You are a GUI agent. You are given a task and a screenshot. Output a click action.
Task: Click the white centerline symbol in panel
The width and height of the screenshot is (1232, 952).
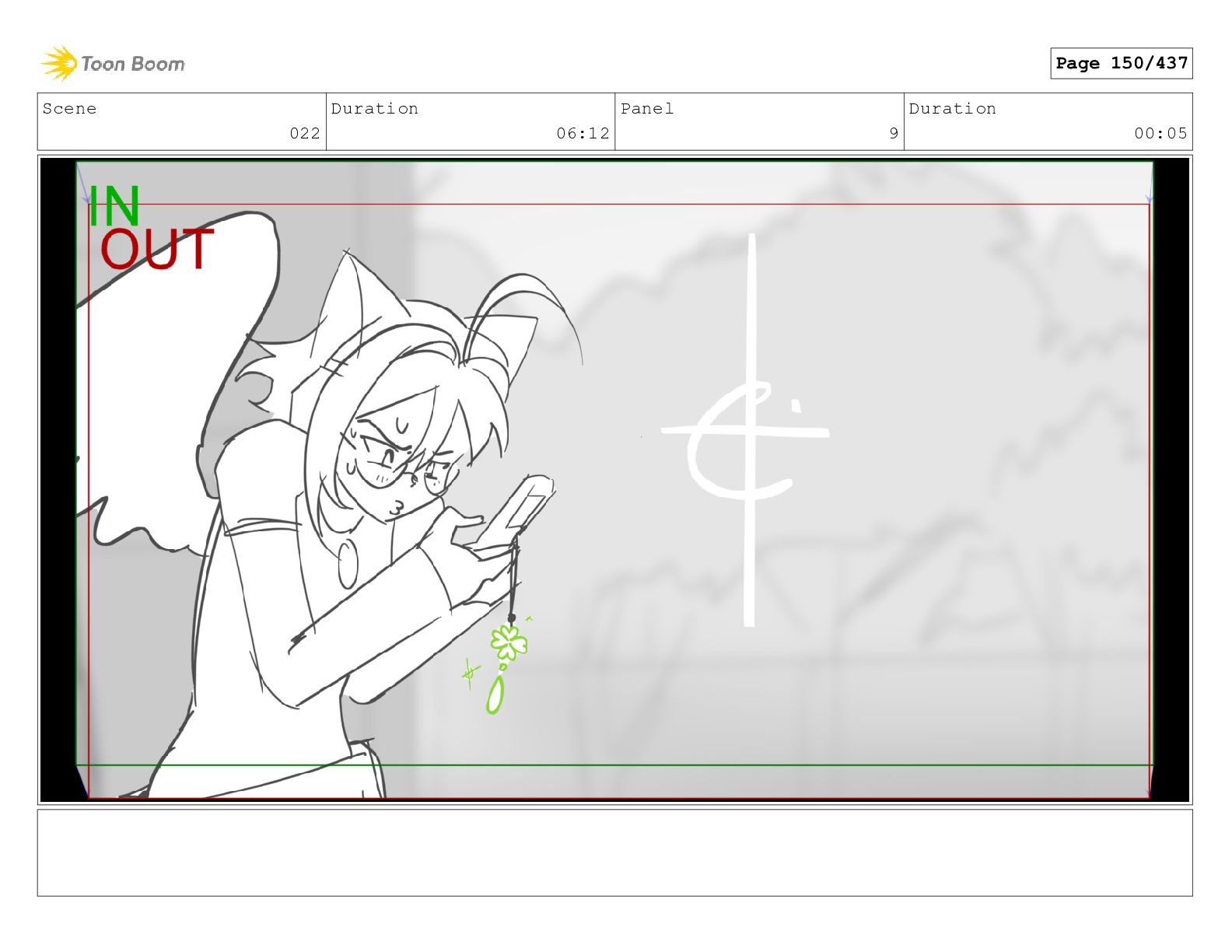pos(745,430)
